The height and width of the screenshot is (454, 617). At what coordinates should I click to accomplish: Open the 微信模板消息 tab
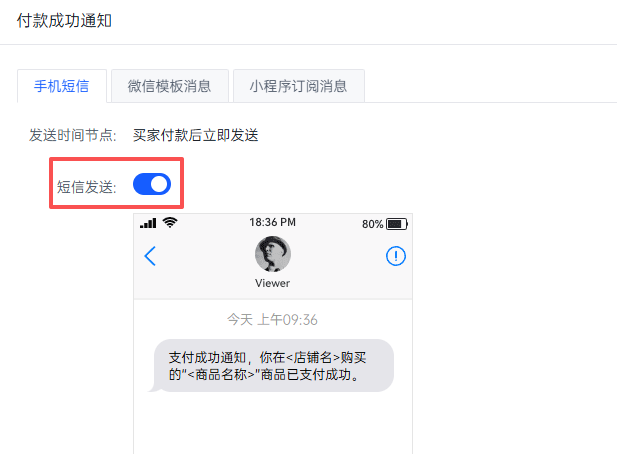169,86
